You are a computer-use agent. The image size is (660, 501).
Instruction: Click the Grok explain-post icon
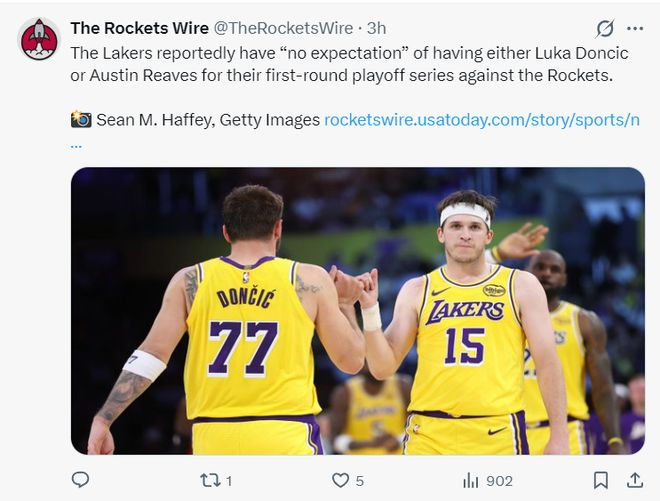tap(605, 28)
